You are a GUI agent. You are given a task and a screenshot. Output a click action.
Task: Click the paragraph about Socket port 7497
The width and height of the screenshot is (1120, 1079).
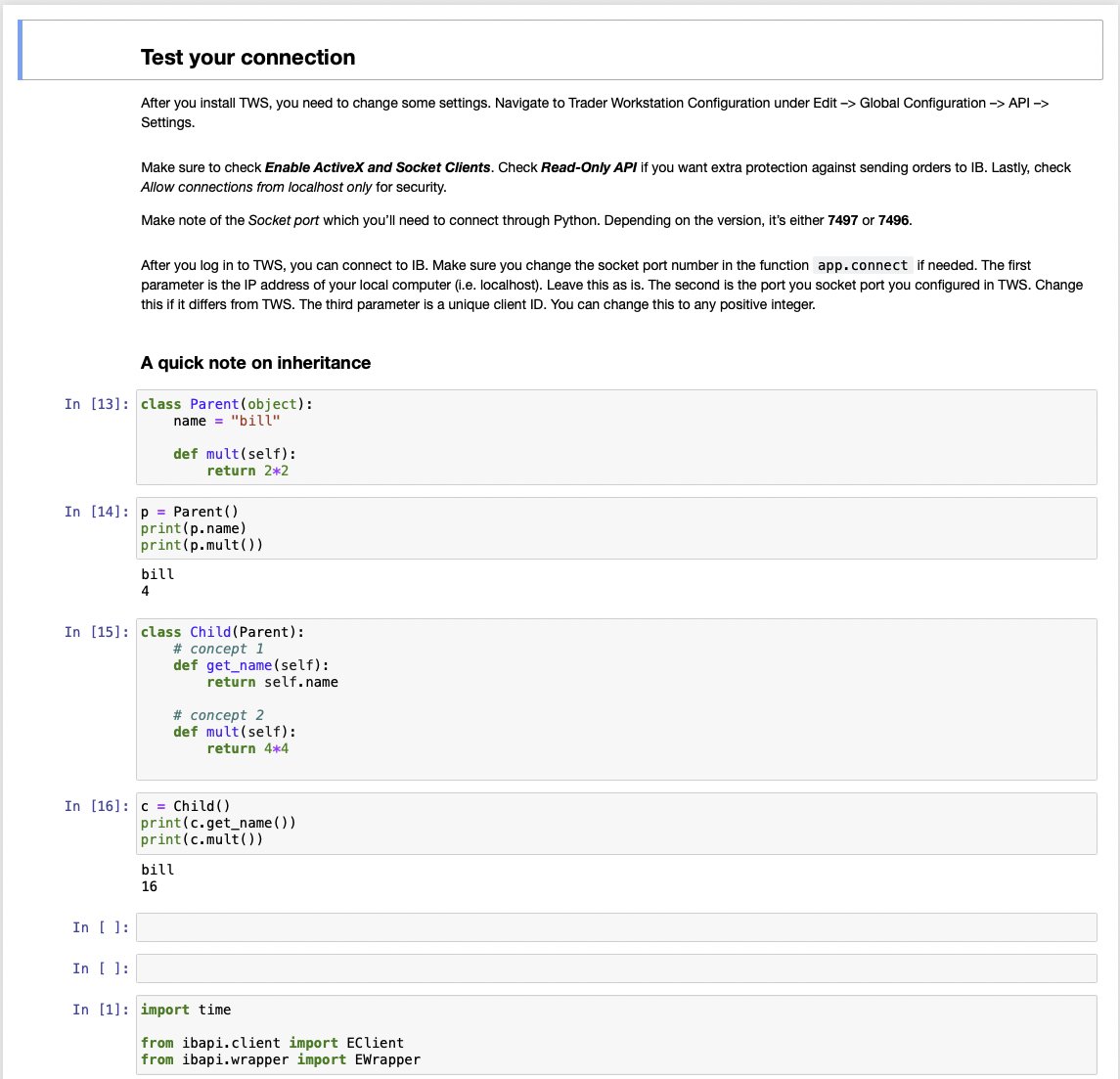click(525, 221)
